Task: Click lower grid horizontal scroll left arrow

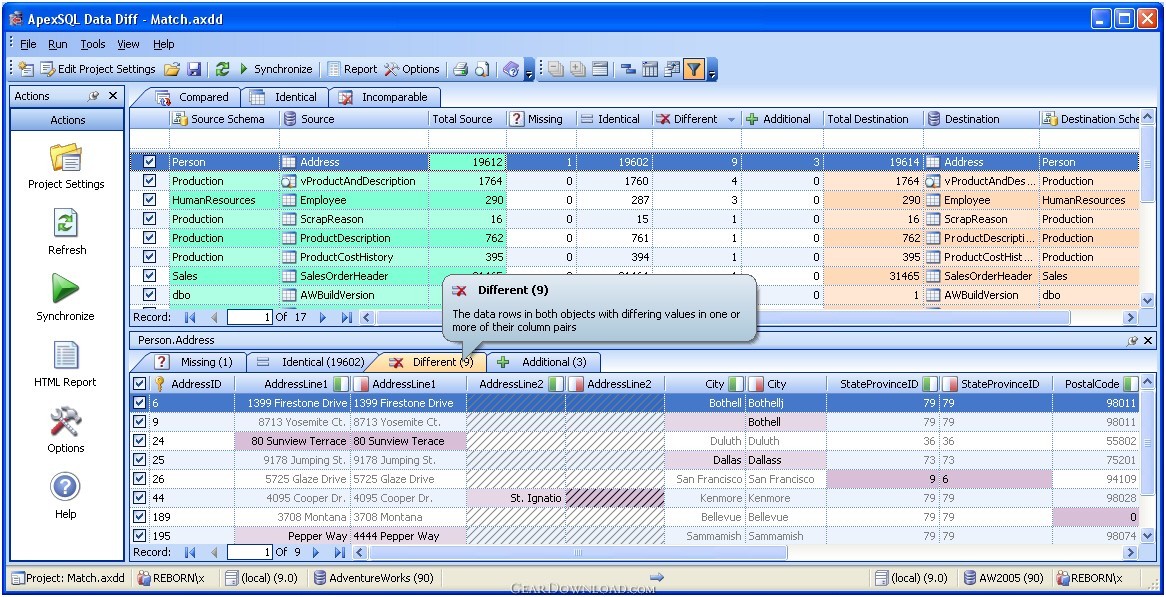Action: tap(360, 552)
